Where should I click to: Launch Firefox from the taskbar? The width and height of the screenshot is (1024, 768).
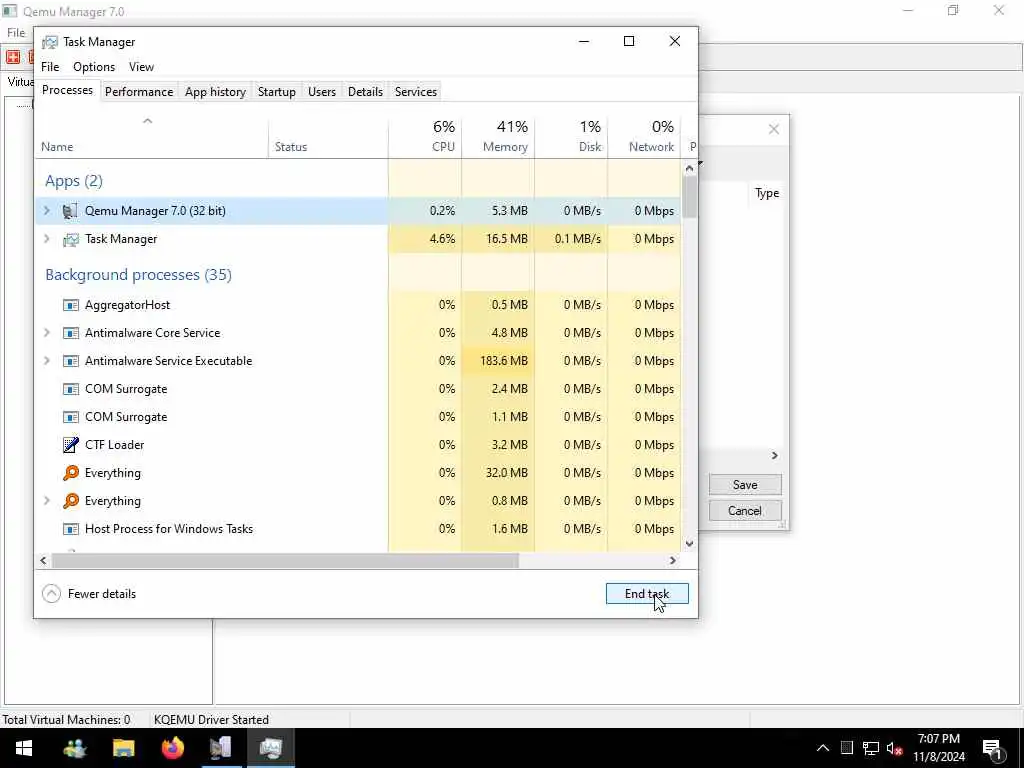click(172, 748)
